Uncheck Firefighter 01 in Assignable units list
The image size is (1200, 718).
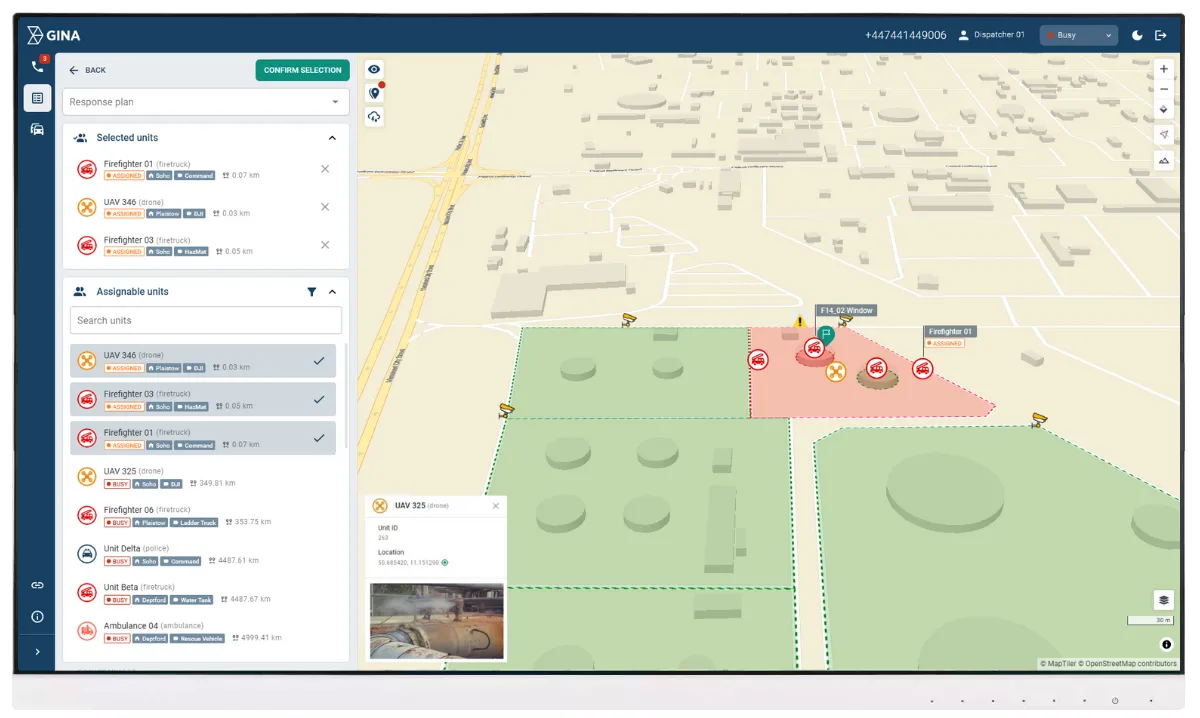(x=320, y=437)
